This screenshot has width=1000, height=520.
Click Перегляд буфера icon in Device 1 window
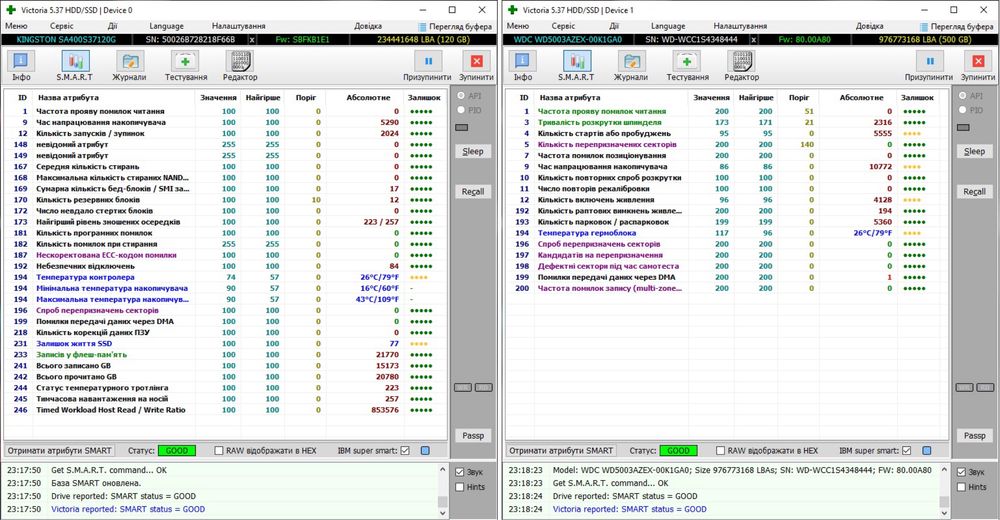coord(923,27)
